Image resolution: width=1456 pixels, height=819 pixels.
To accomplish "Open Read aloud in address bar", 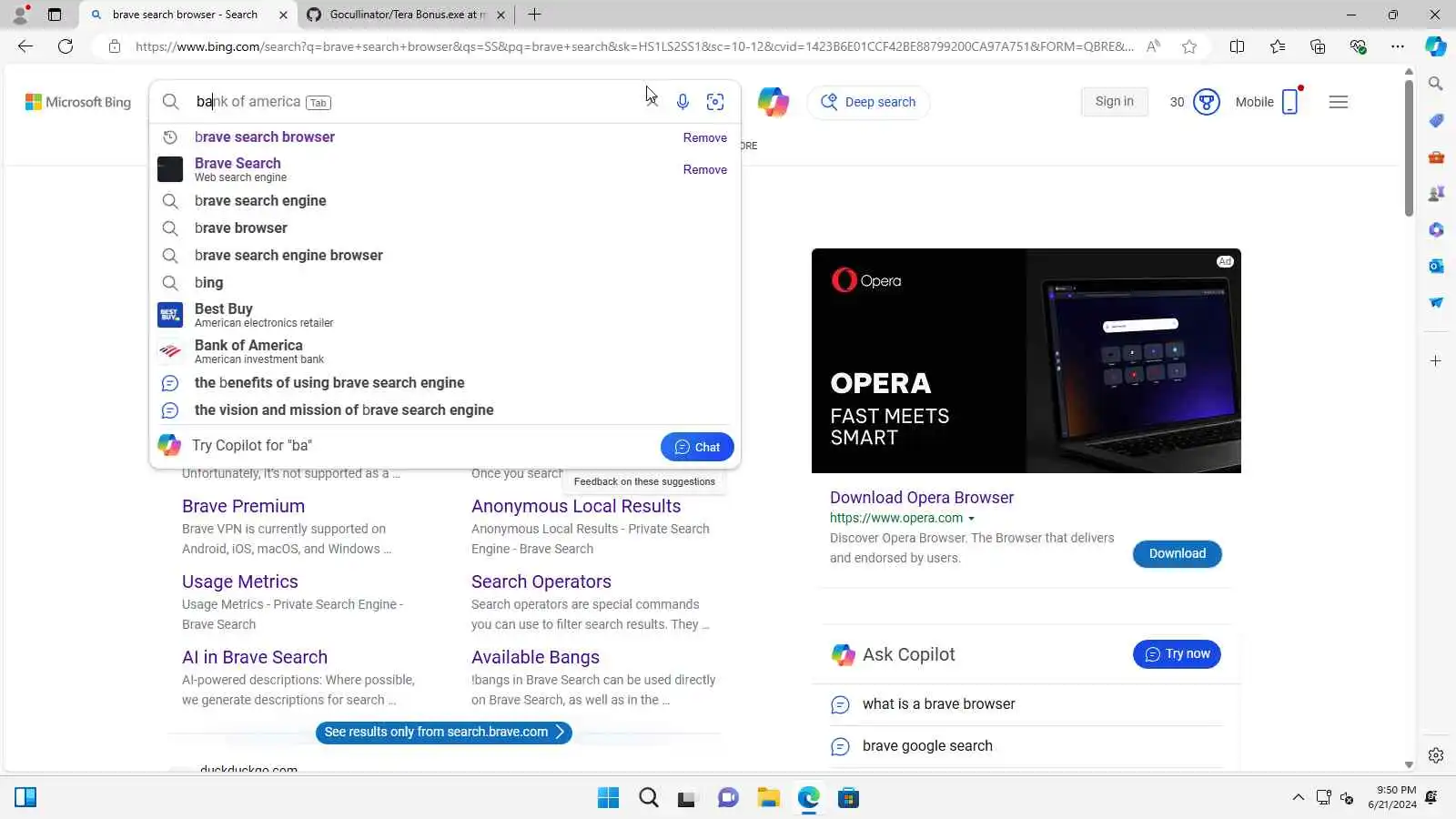I will pos(1153,46).
